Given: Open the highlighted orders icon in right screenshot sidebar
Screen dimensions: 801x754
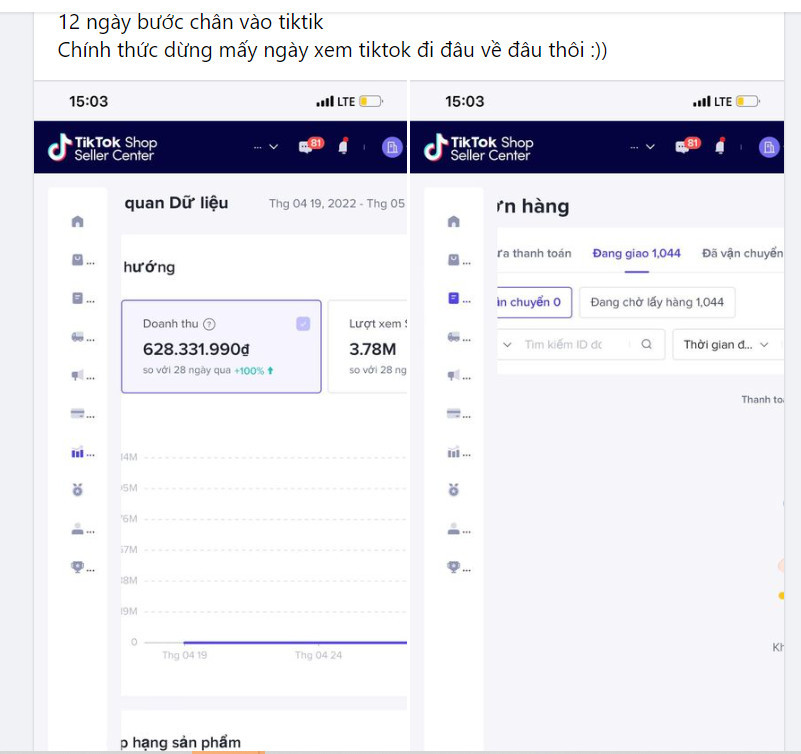Looking at the screenshot, I should (x=454, y=298).
